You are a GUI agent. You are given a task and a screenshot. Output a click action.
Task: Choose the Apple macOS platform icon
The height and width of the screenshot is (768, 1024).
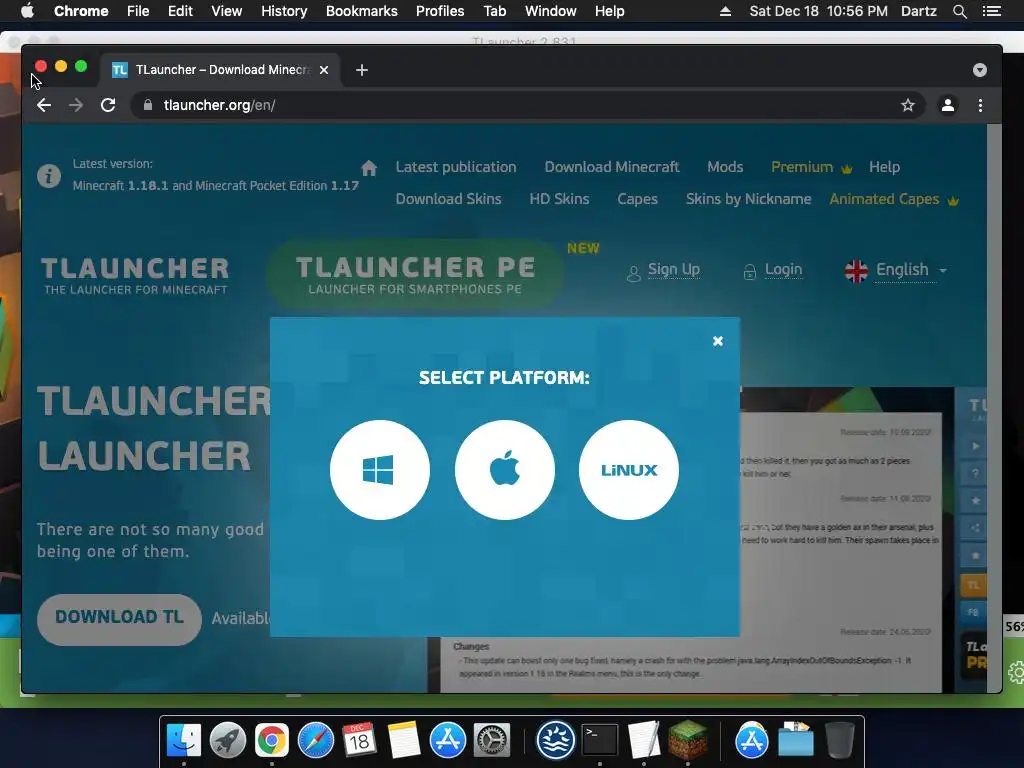point(504,470)
